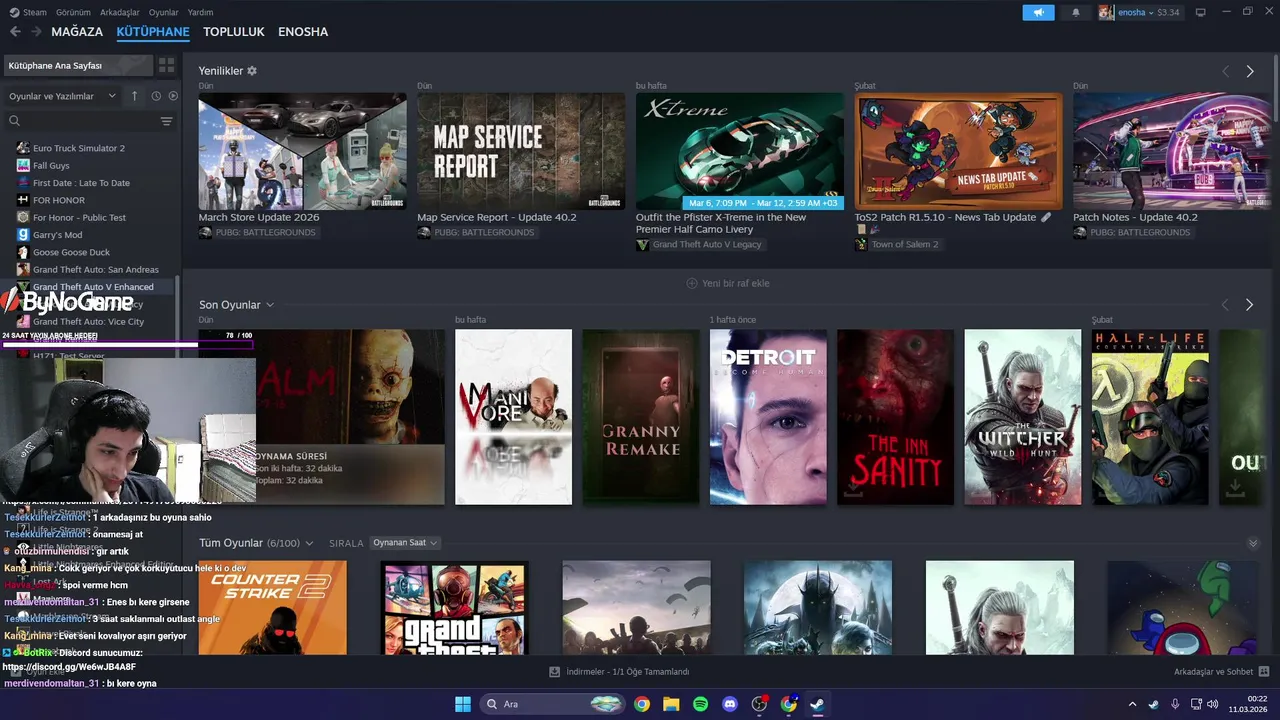Open ToS2 Patch R1.5.10 news card

click(x=958, y=152)
